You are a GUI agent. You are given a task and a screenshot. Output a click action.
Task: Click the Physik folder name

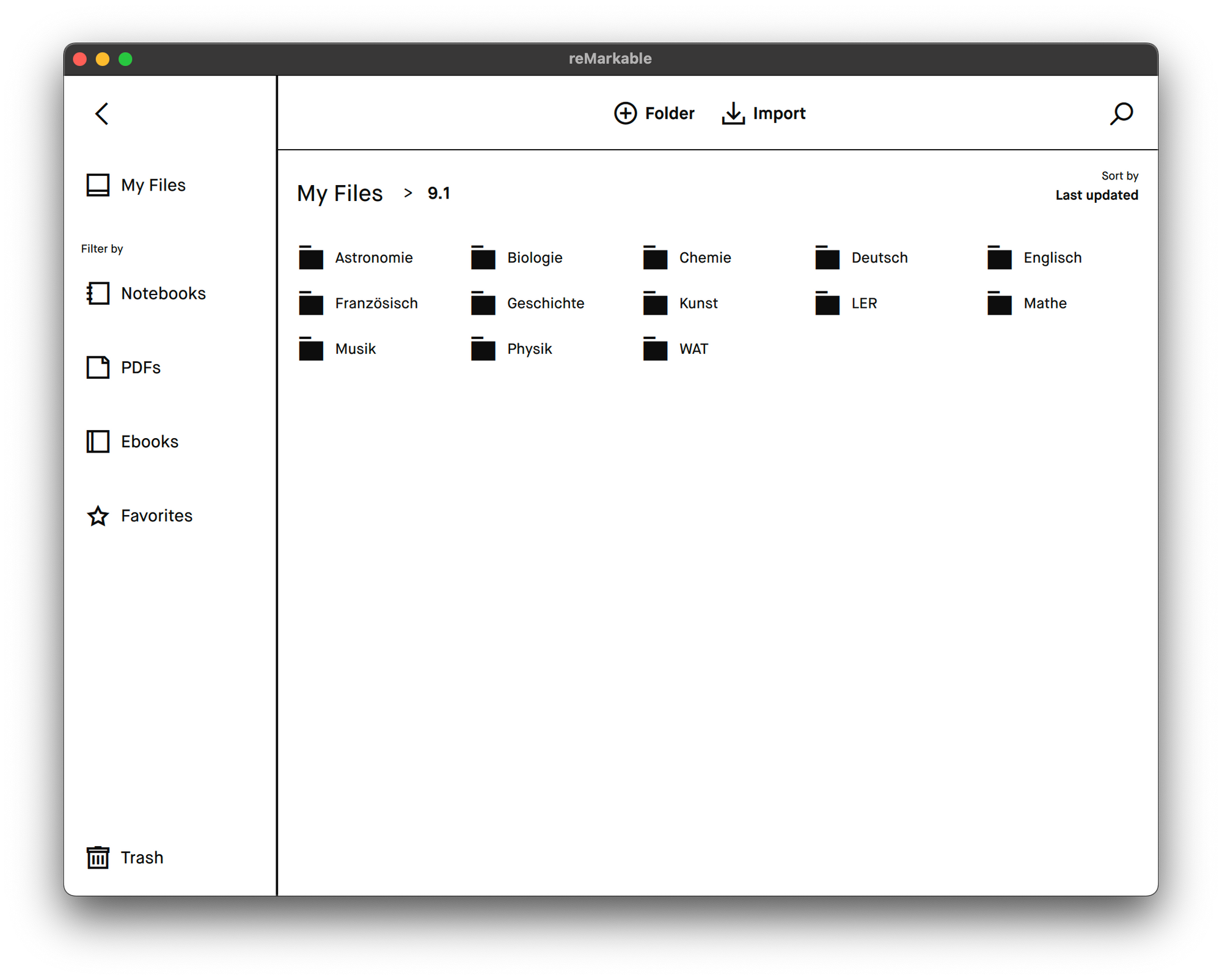(x=529, y=349)
